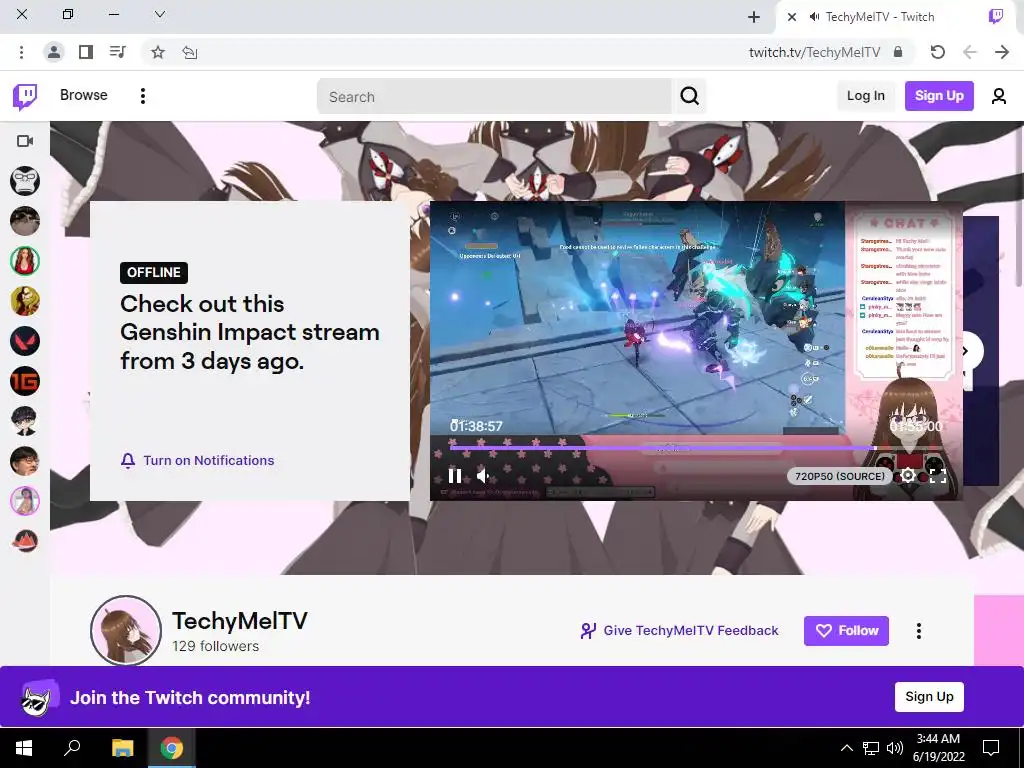Open the media controls icon

(118, 52)
